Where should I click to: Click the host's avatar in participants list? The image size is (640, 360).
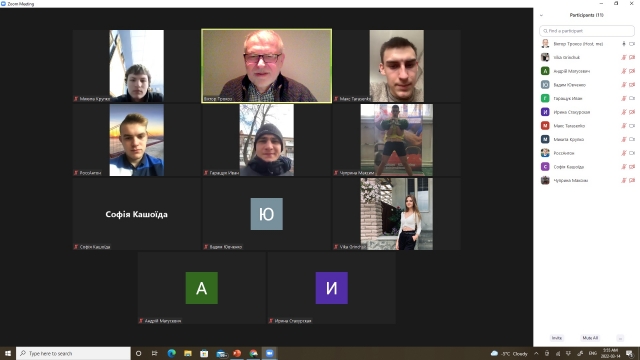tap(545, 44)
